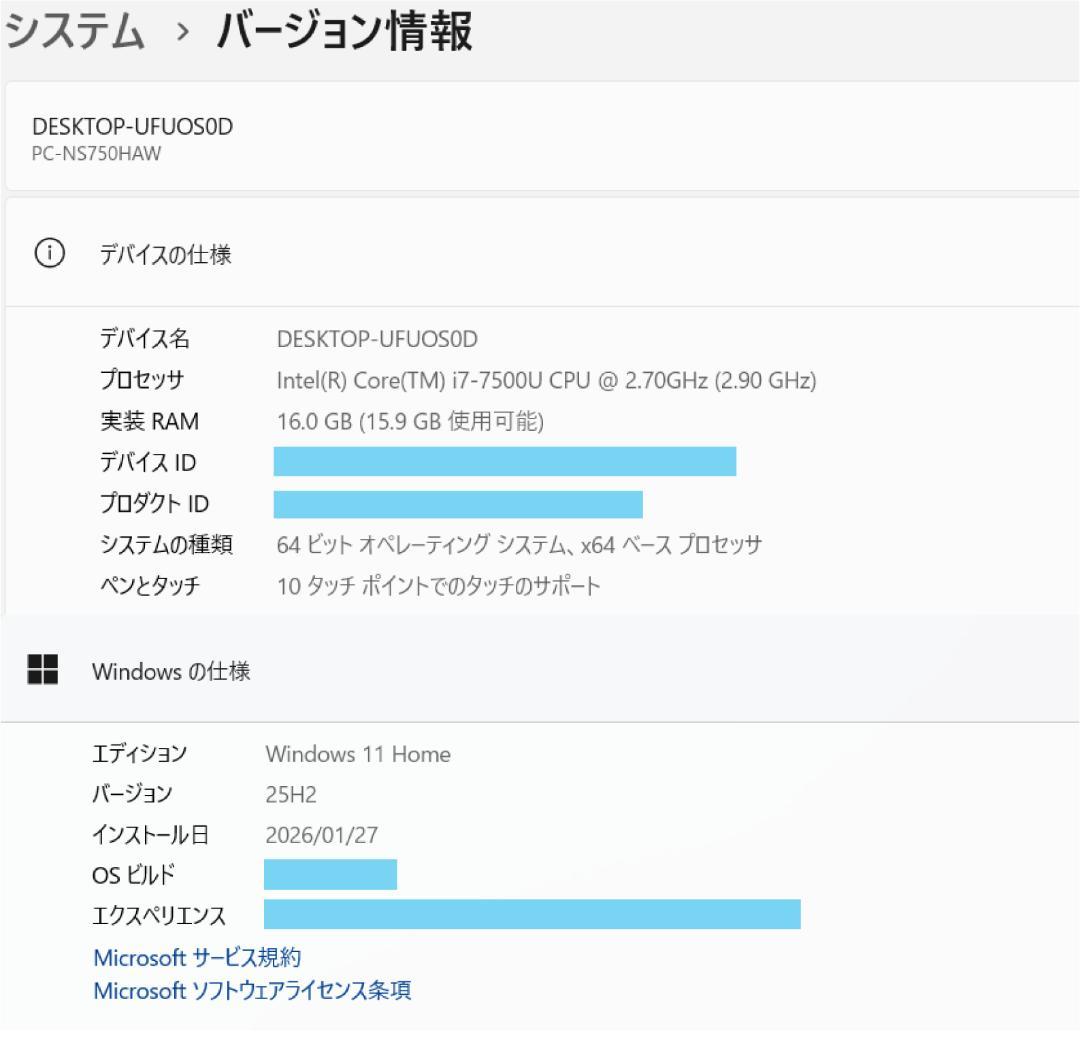The width and height of the screenshot is (1080, 1048).
Task: Open Microsoft サービス規約 link
Action: [197, 957]
